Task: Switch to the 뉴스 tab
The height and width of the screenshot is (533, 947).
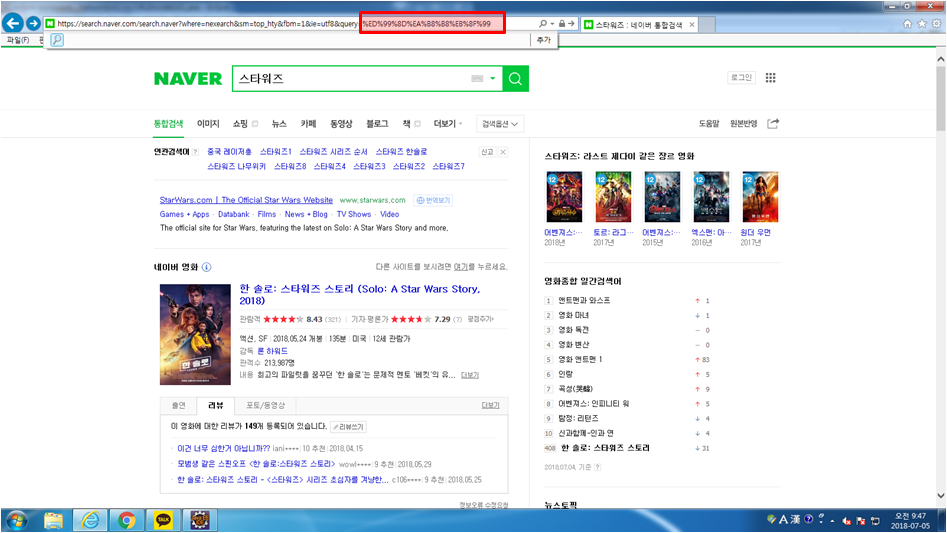Action: tap(279, 124)
